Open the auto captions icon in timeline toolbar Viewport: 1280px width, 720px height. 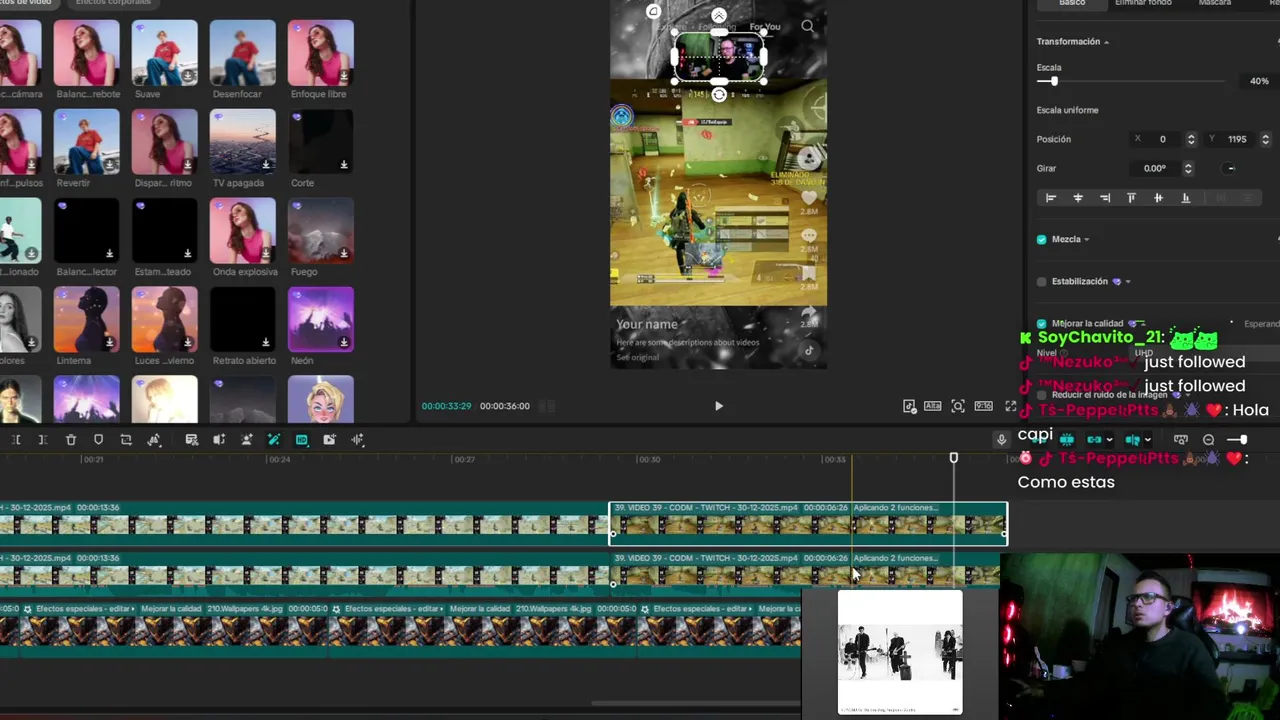[192, 440]
